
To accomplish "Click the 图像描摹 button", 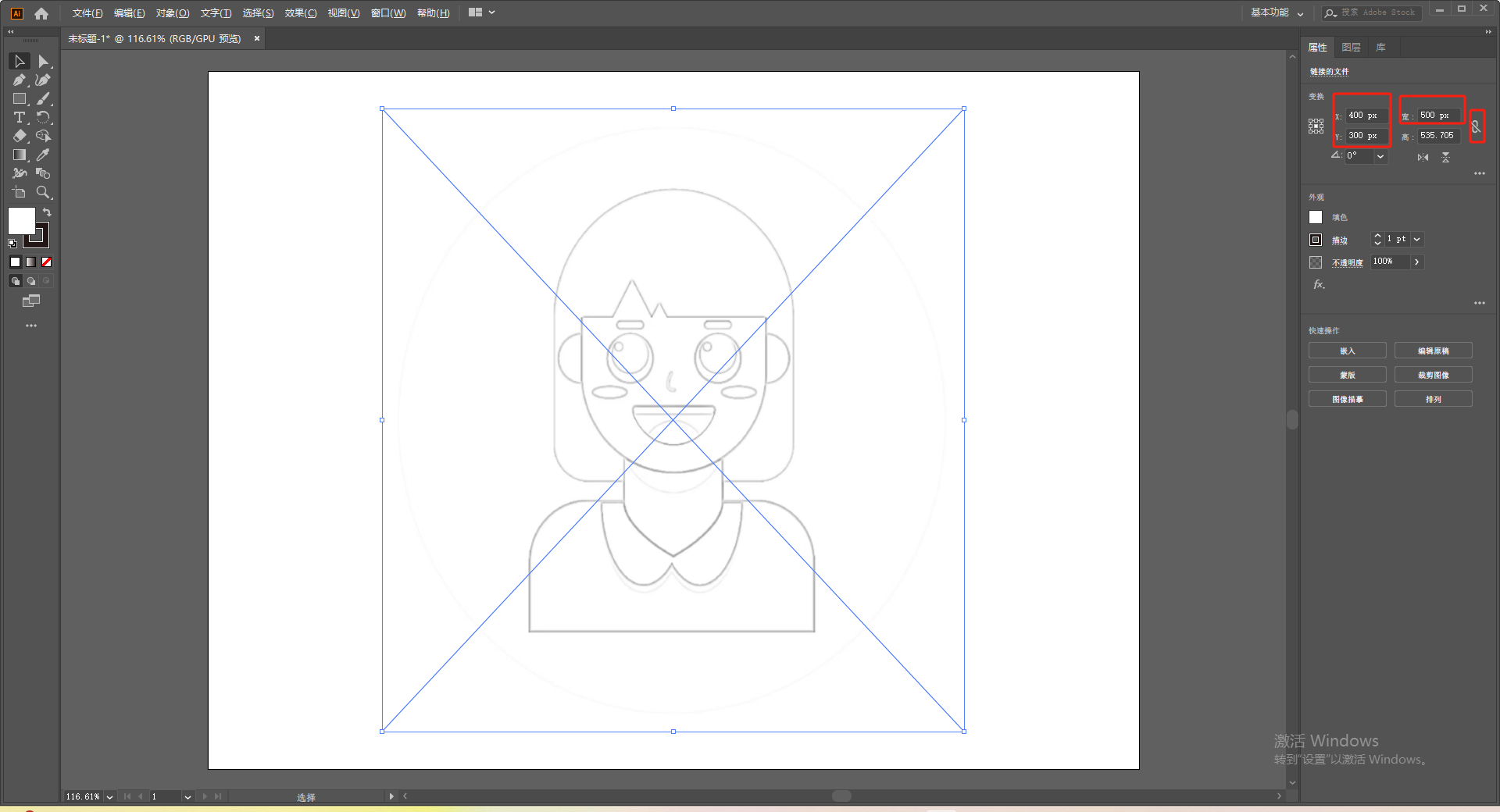I will pyautogui.click(x=1348, y=400).
